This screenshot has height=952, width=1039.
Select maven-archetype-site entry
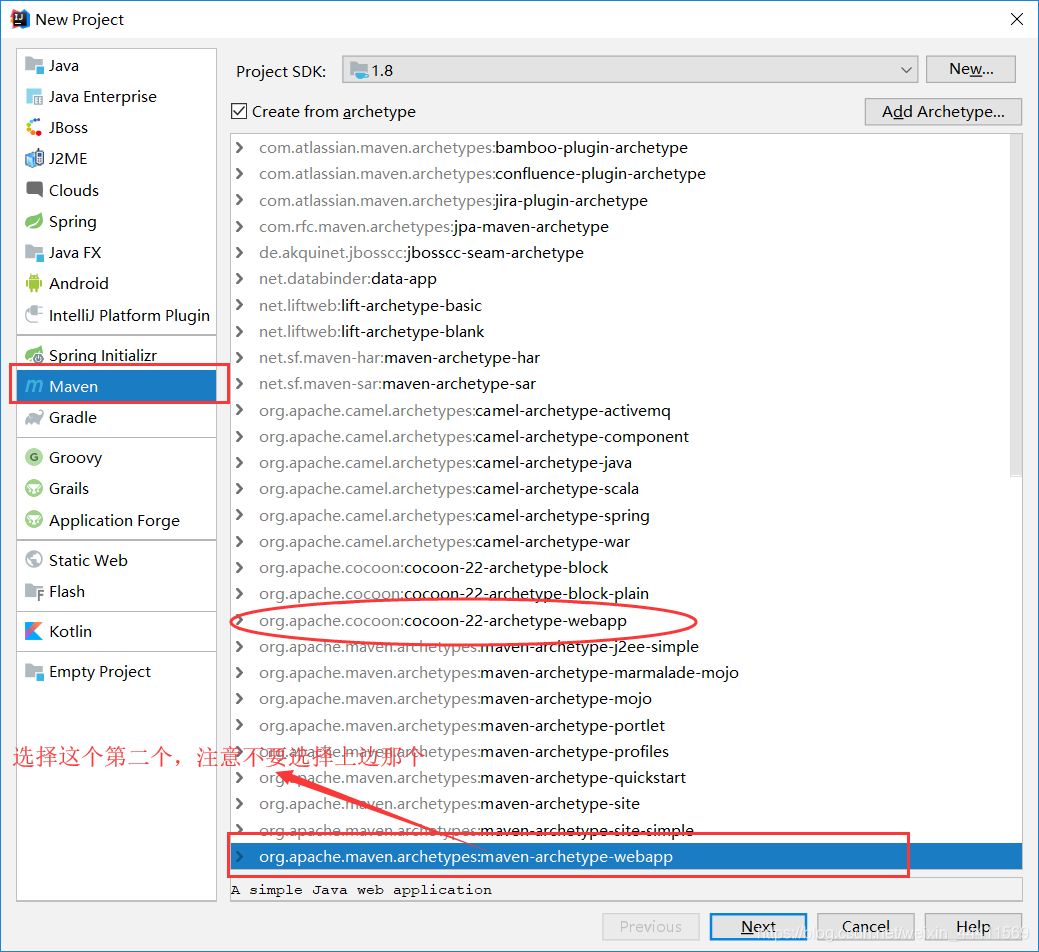tap(449, 804)
